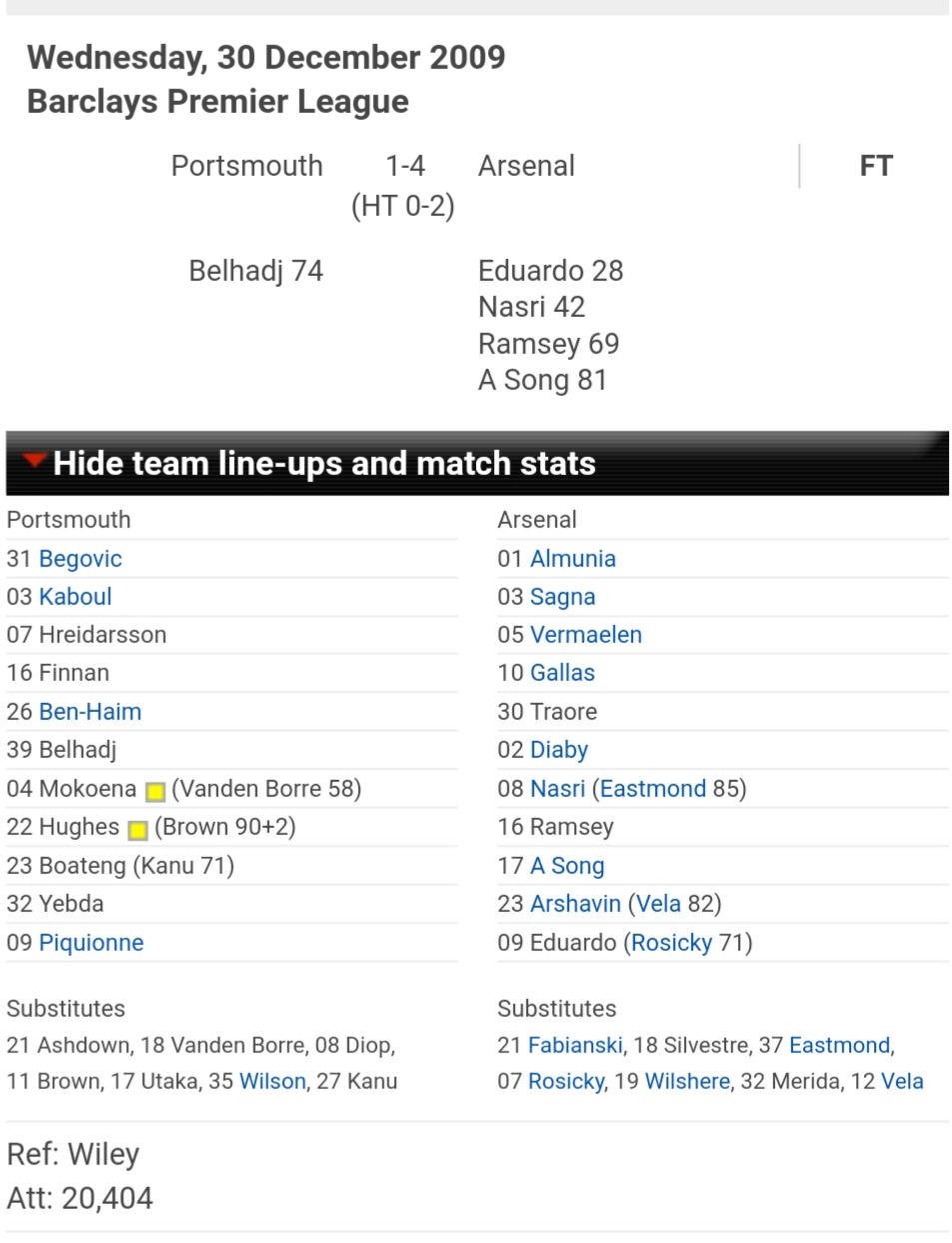
Task: Select A Song in Arsenal lineup
Action: click(x=567, y=866)
